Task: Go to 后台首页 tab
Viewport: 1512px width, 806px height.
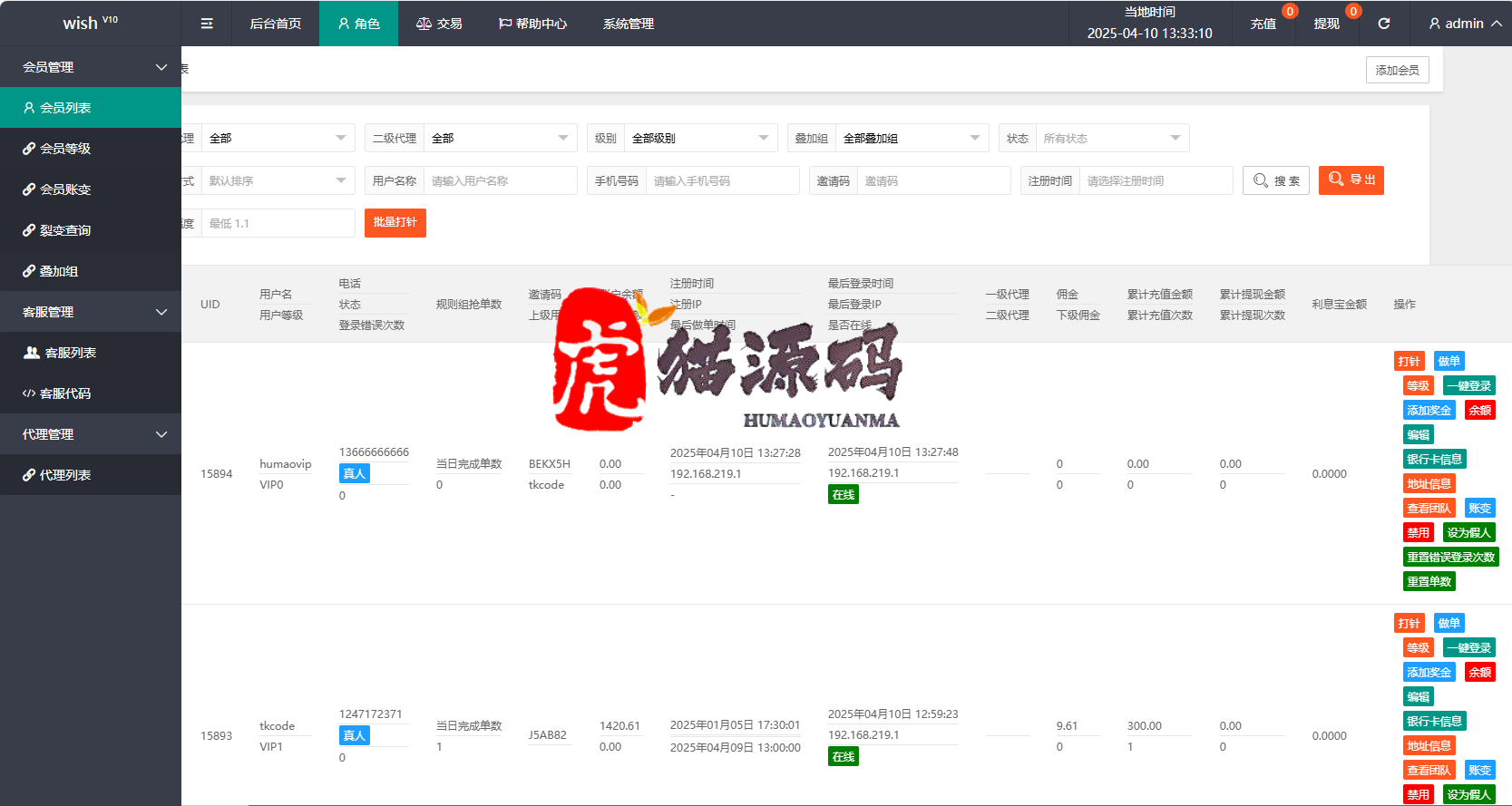Action: (276, 24)
